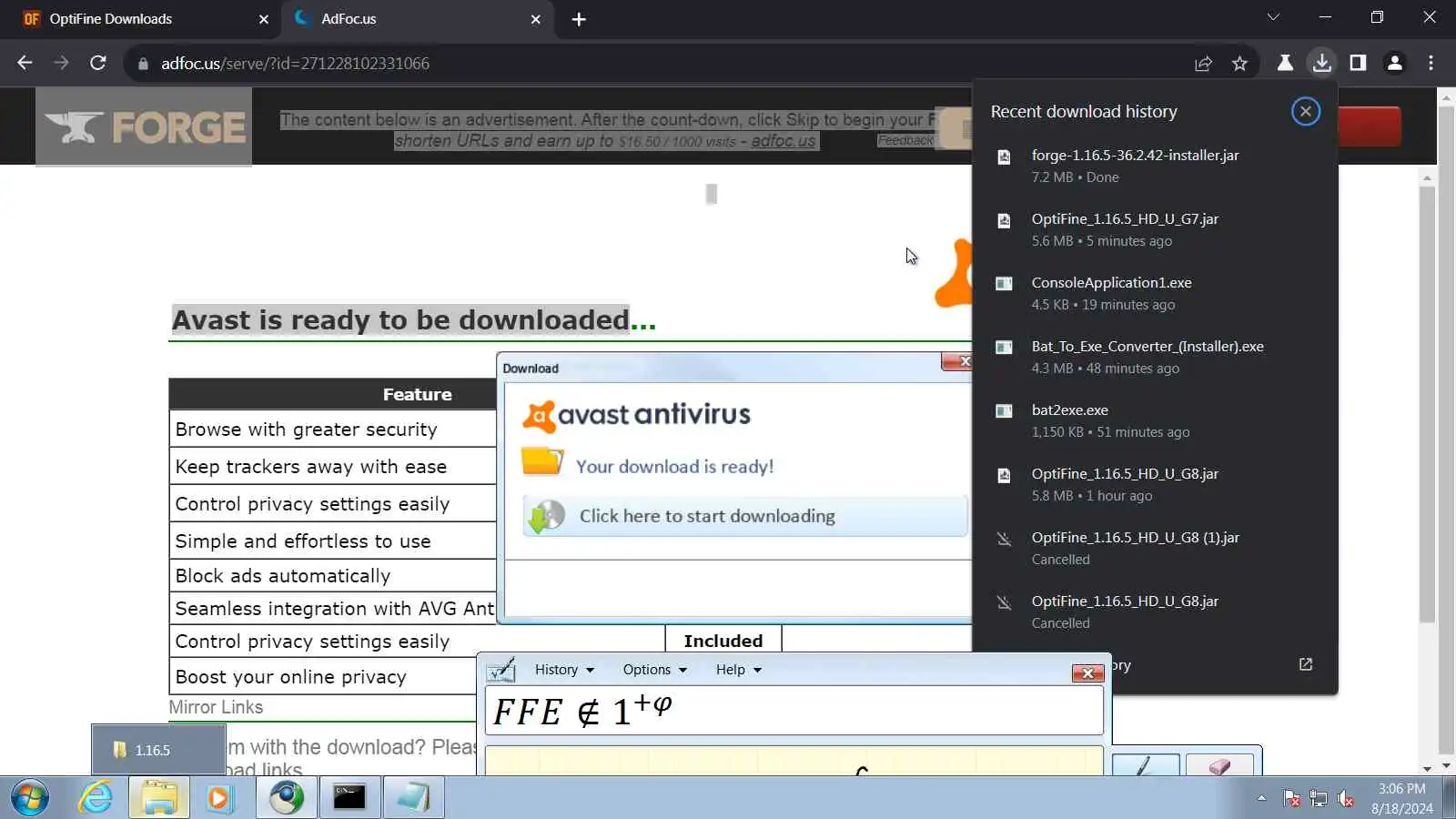The image size is (1456, 819).
Task: Open Windows Start menu
Action: [x=29, y=798]
